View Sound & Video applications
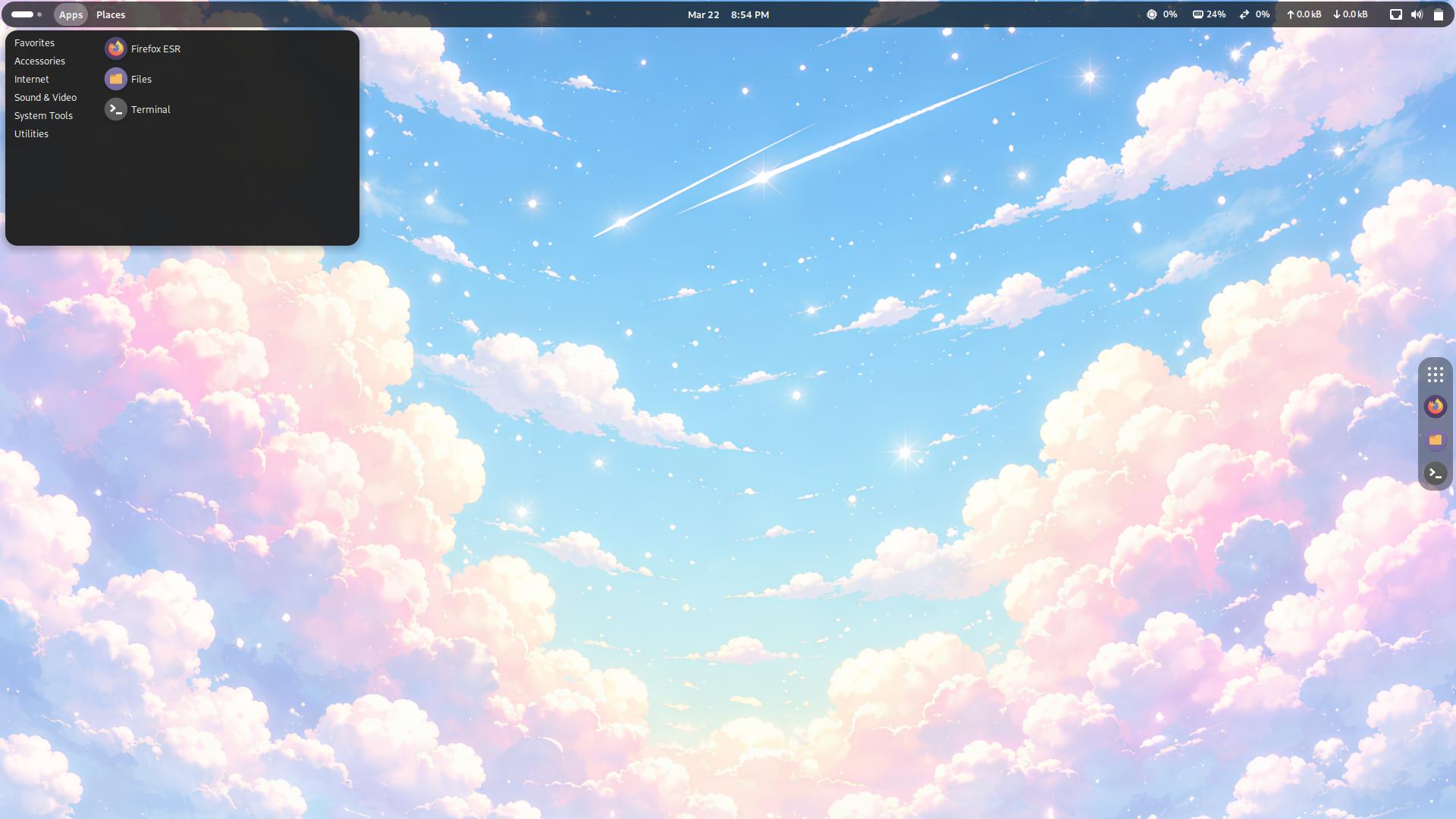The image size is (1456, 819). 46,97
